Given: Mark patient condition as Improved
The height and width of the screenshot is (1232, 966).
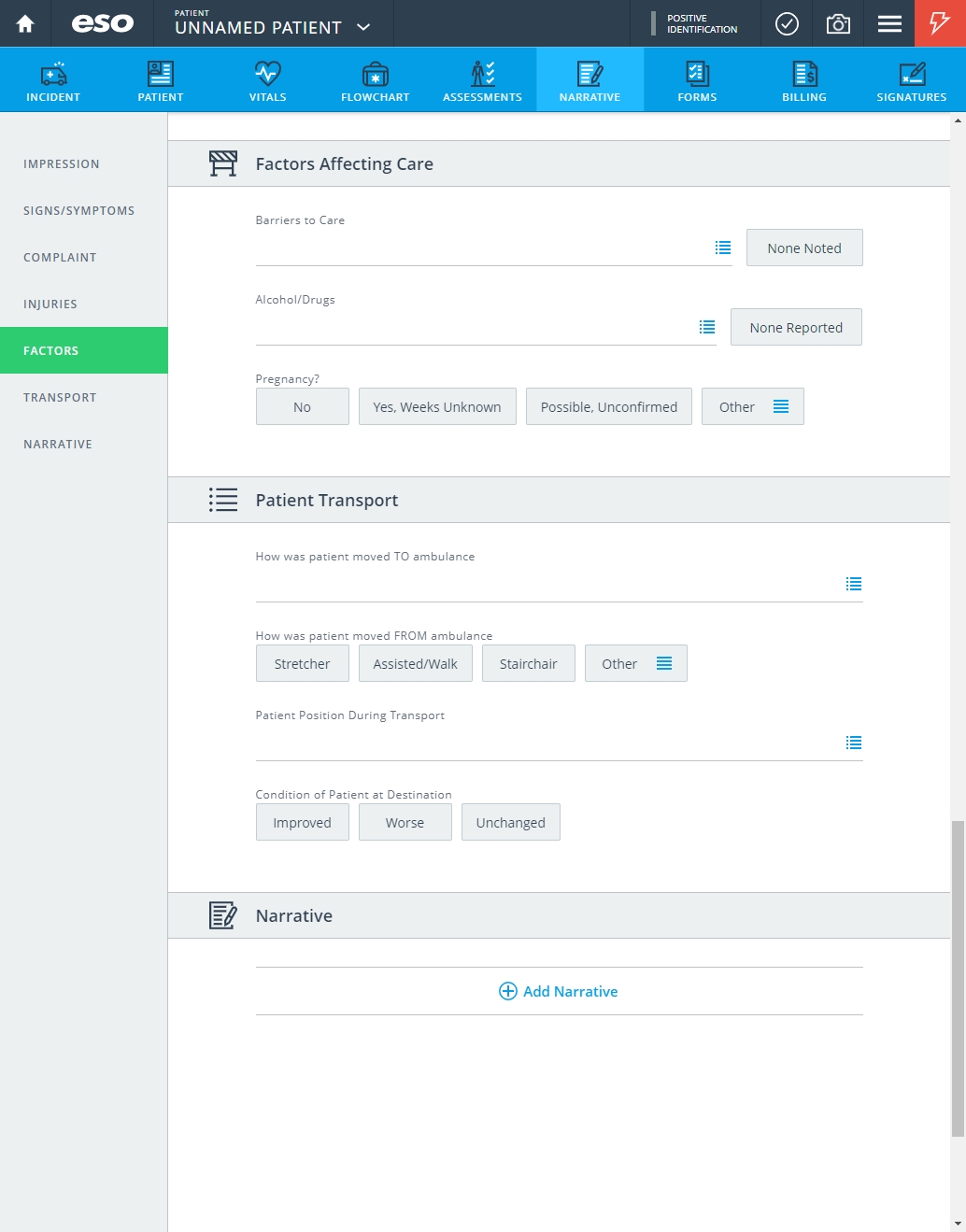Looking at the screenshot, I should click(302, 822).
